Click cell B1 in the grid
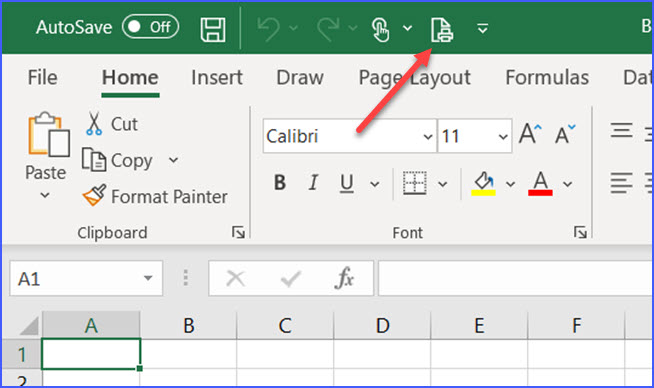 [x=189, y=354]
